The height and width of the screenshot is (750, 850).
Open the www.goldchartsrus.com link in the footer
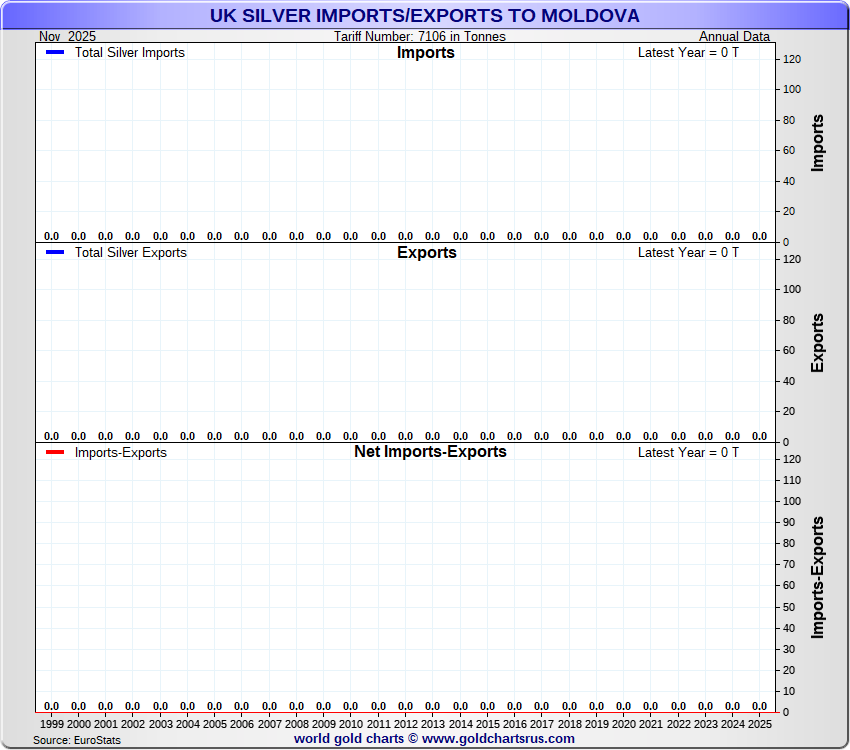click(x=498, y=739)
